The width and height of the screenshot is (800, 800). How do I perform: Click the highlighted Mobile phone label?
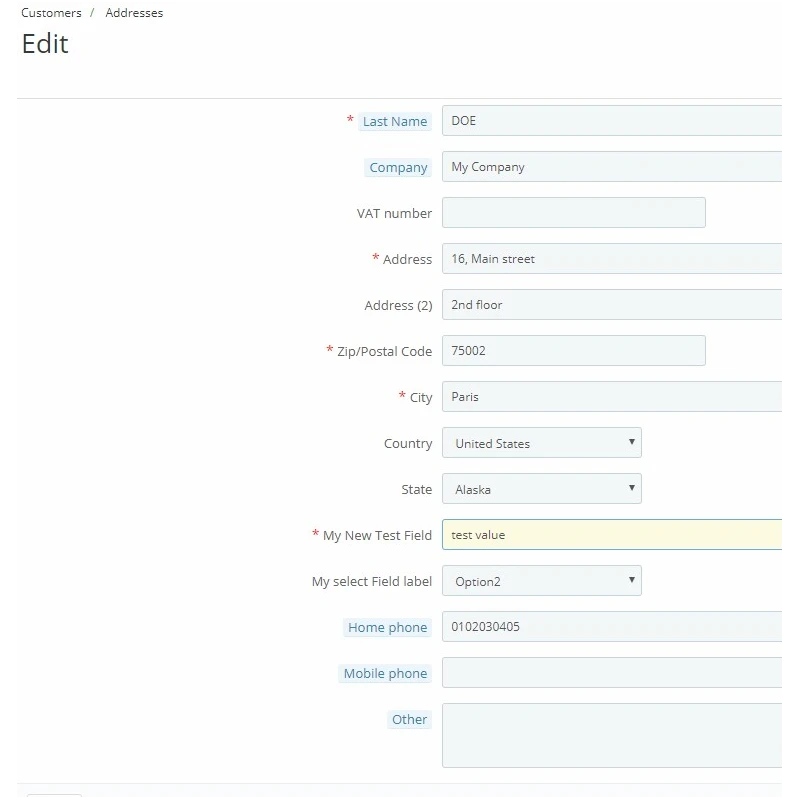[385, 673]
